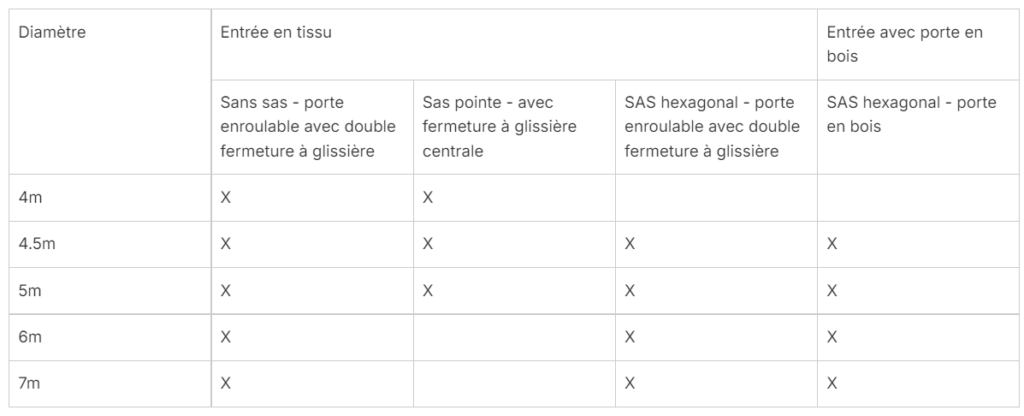
Task: Select the 4.5m X under SAS hexagonal porte enroulable
Action: click(x=630, y=244)
